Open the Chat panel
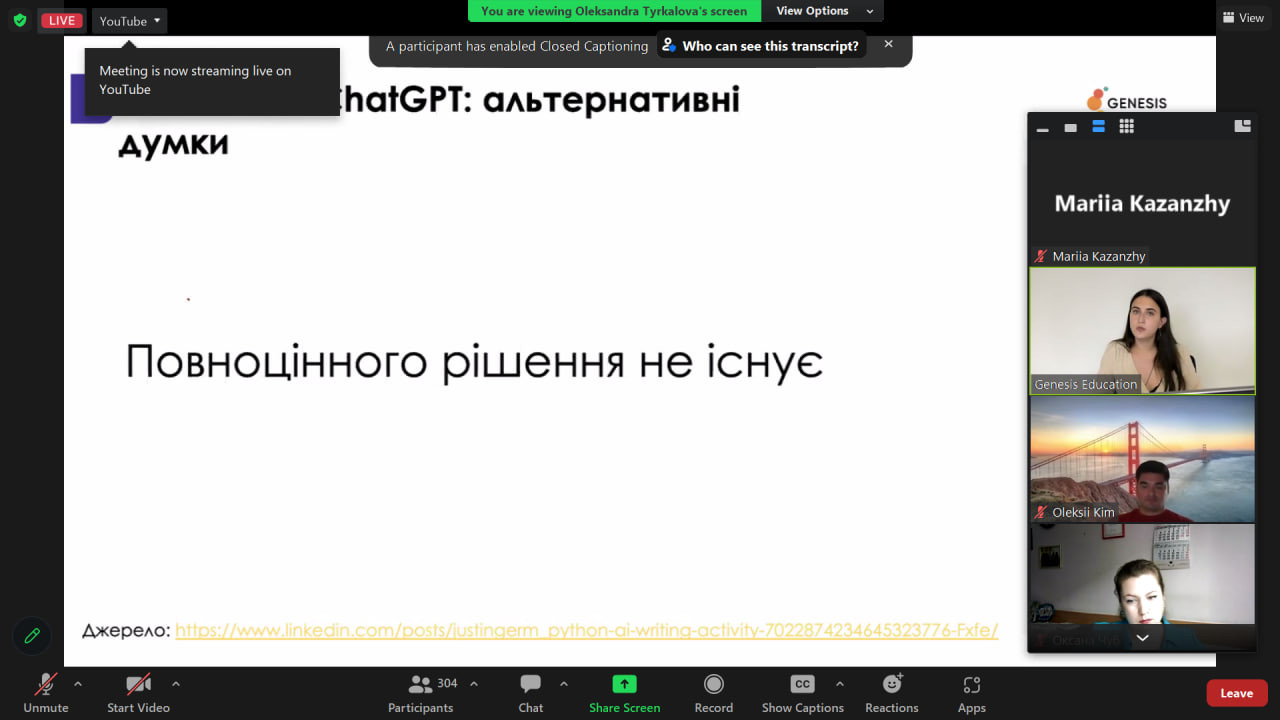Viewport: 1280px width, 720px height. click(531, 693)
